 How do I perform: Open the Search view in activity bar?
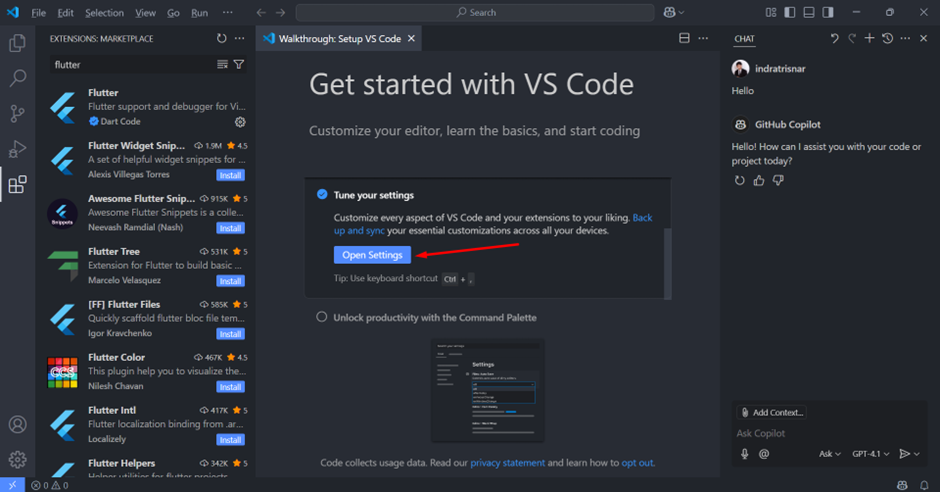[17, 78]
